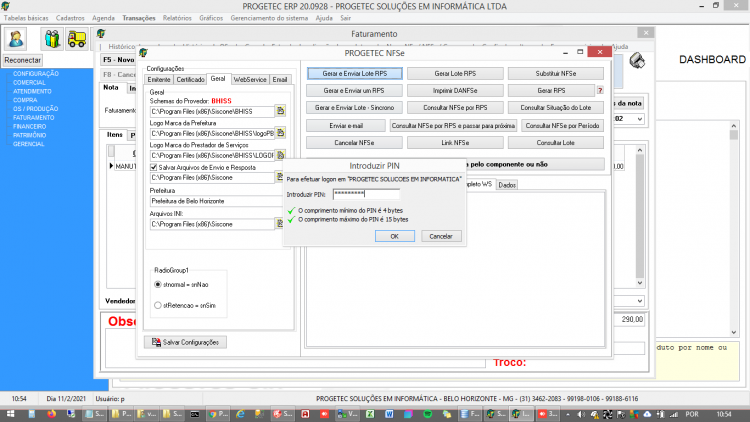Click Gerar RPS button
The width and height of the screenshot is (750, 422).
click(551, 90)
